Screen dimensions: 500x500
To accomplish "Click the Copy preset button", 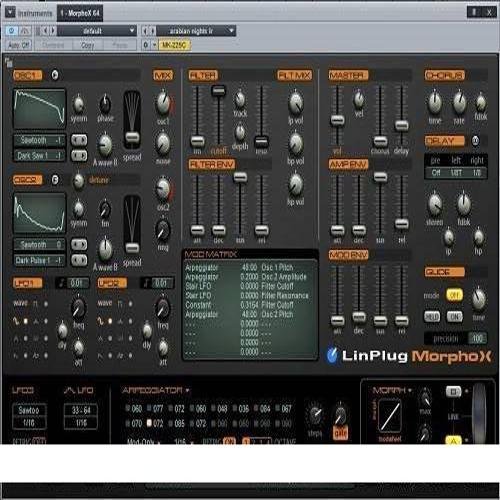I will pos(88,45).
